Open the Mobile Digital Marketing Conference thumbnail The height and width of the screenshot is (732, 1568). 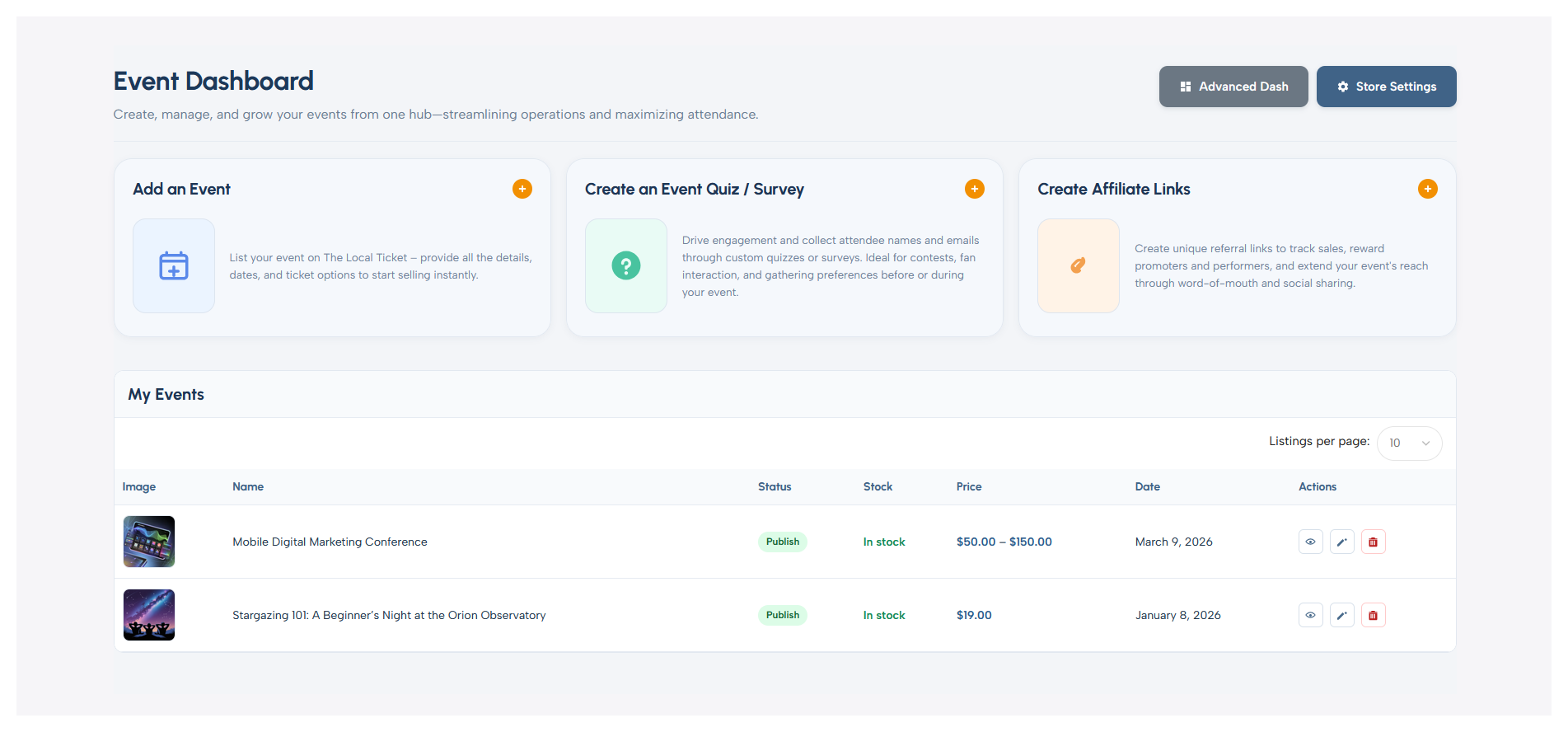click(149, 542)
